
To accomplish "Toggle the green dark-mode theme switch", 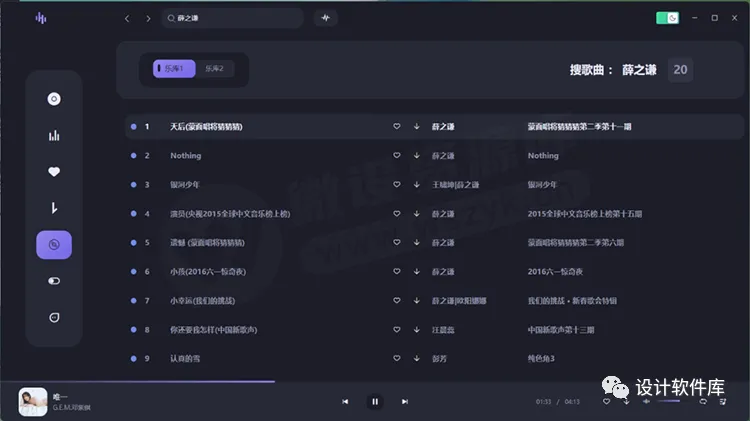I will [x=667, y=18].
